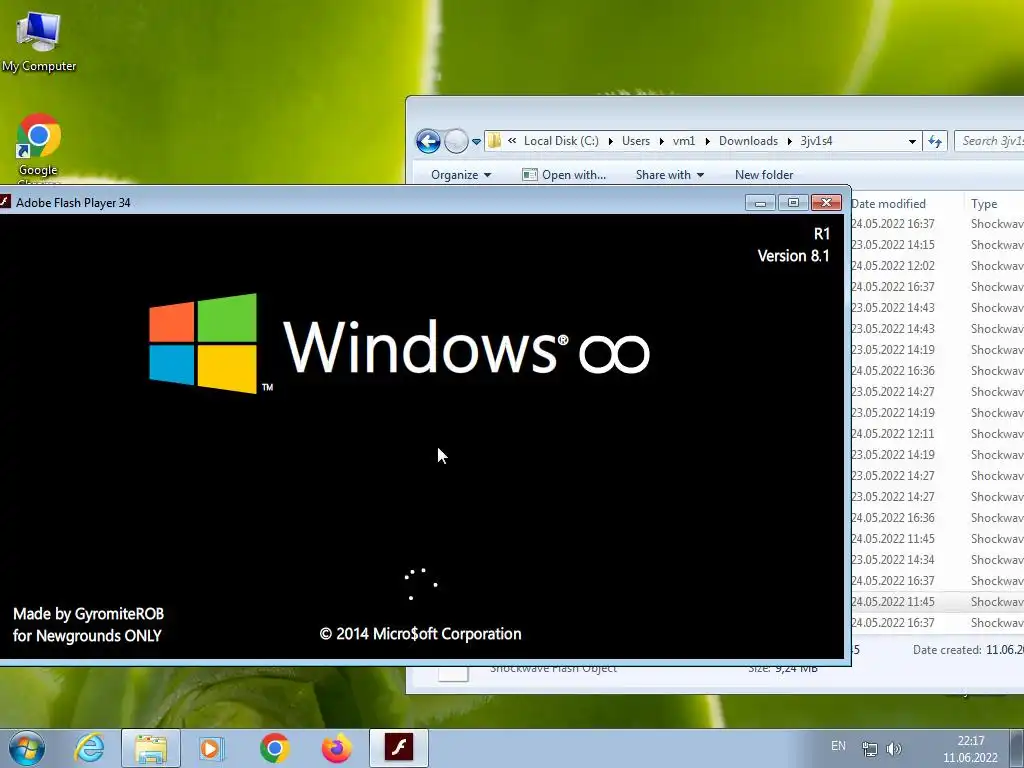Select file row dated 23.05.2022 14:15
This screenshot has height=768, width=1024.
[938, 245]
